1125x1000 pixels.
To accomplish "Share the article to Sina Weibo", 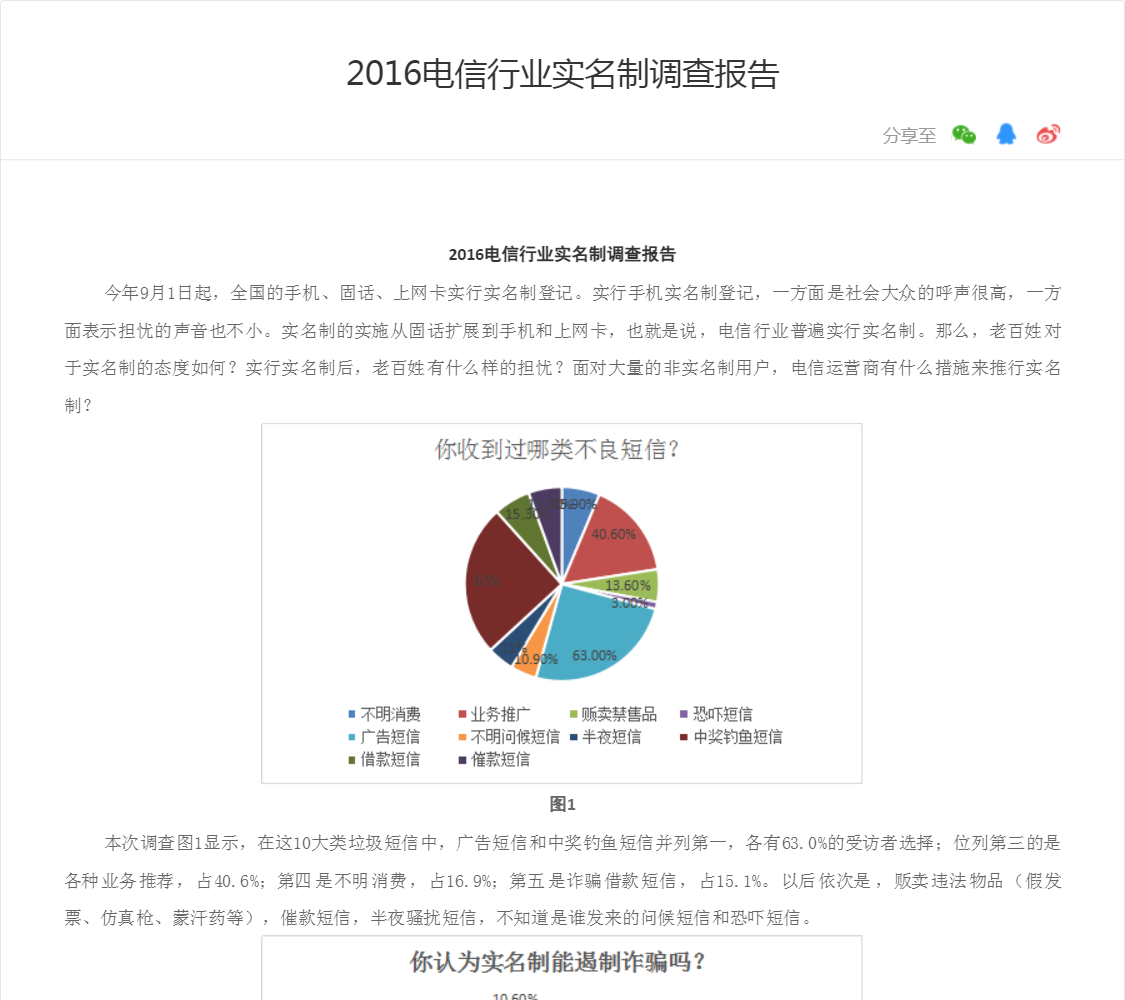I will coord(1048,134).
